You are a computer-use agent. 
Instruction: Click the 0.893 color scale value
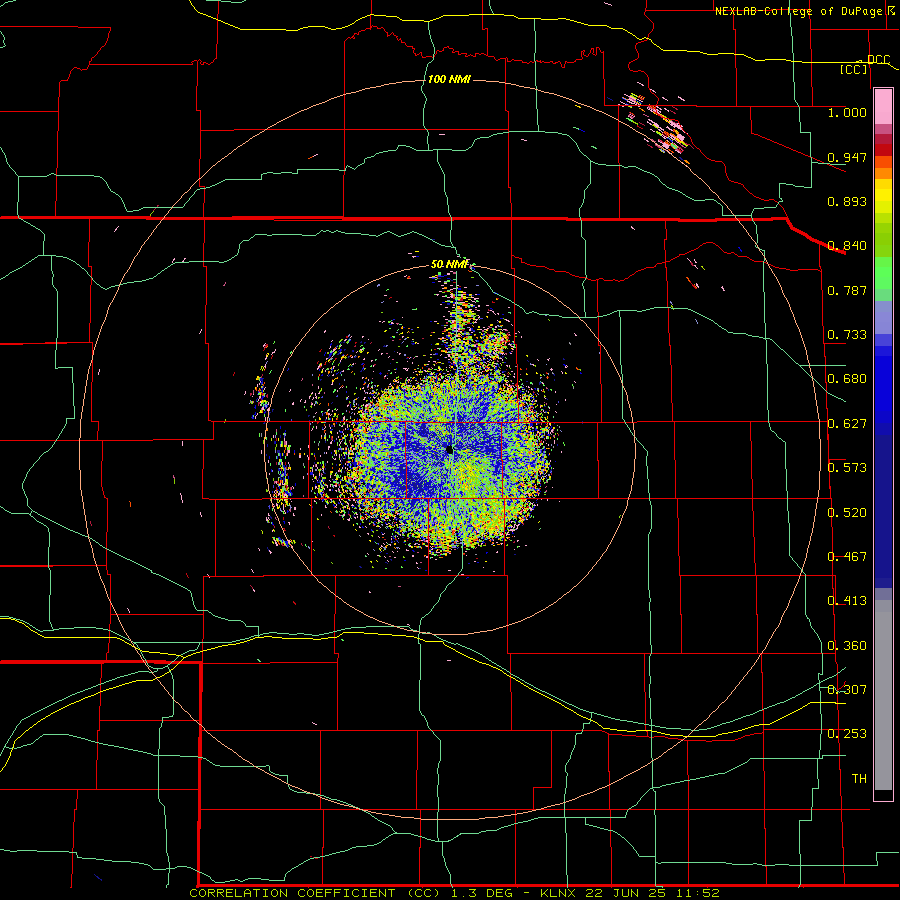coord(847,201)
